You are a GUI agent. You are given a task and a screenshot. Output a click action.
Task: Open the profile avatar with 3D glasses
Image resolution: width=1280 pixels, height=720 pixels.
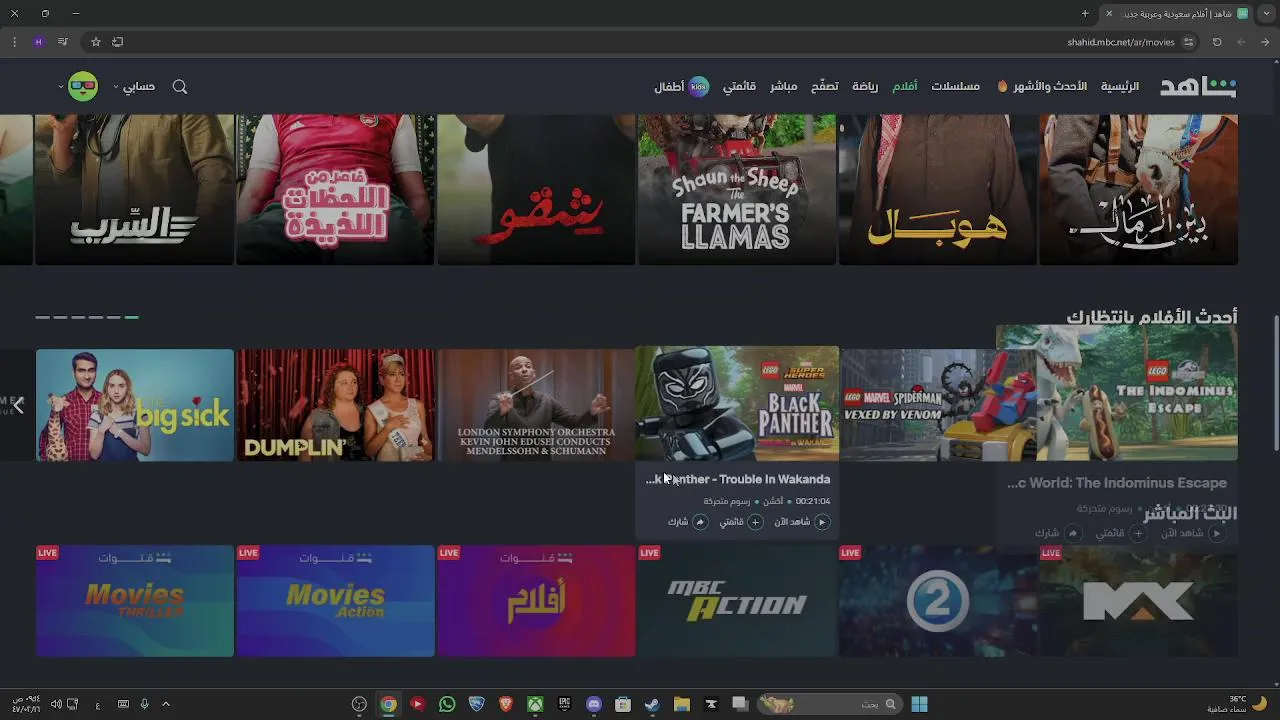click(x=83, y=87)
